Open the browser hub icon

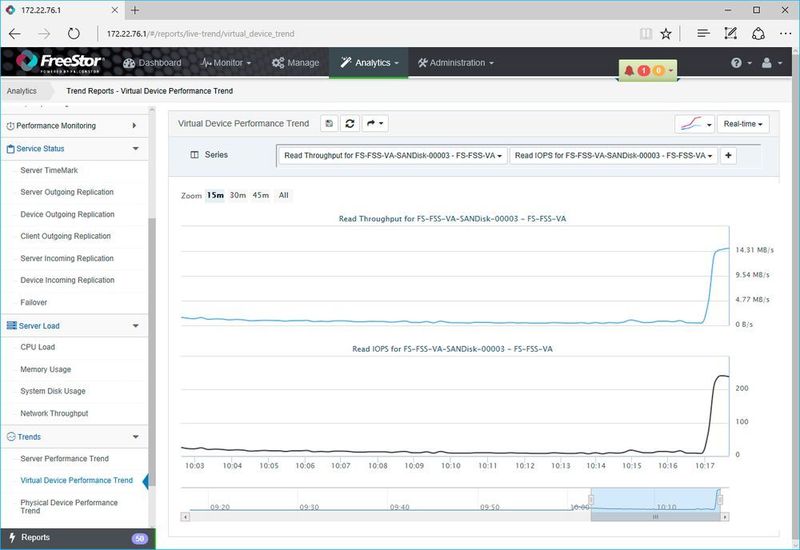703,34
